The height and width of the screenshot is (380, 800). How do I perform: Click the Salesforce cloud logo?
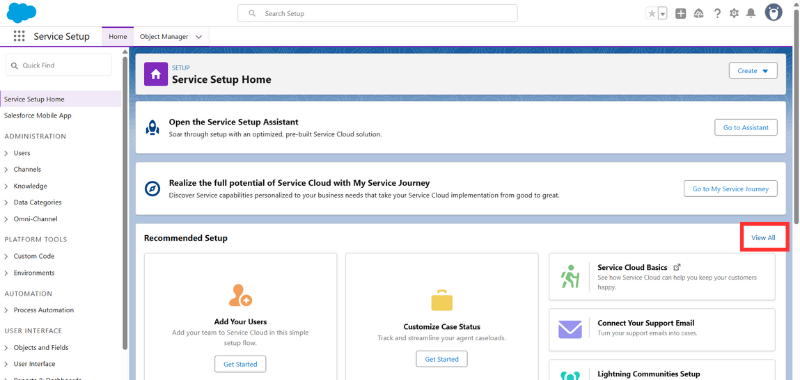(x=21, y=13)
